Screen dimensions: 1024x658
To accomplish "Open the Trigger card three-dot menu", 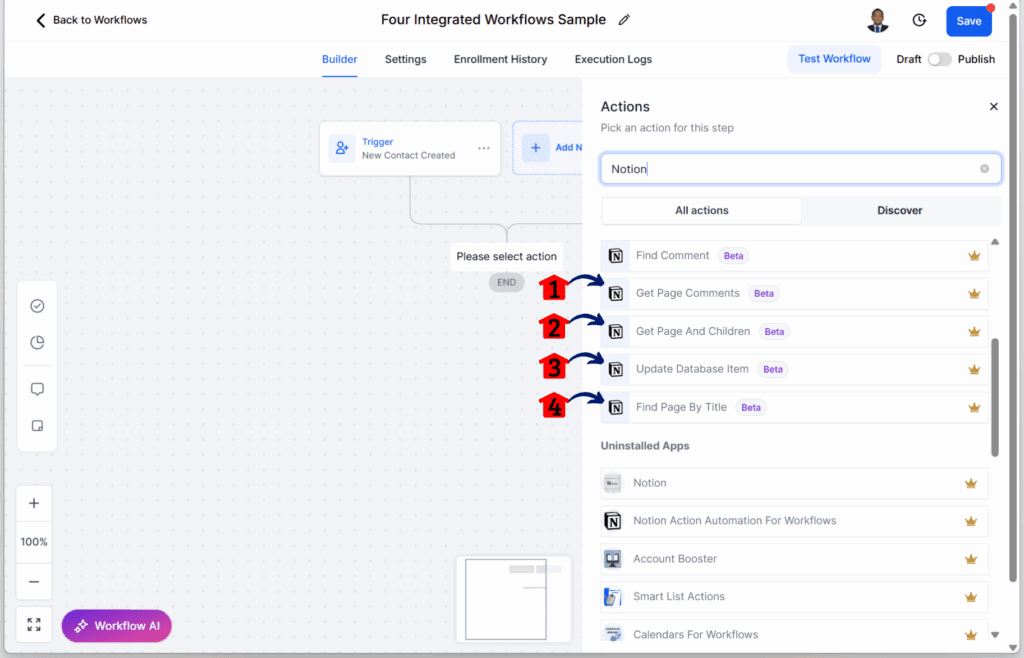I will 483,148.
